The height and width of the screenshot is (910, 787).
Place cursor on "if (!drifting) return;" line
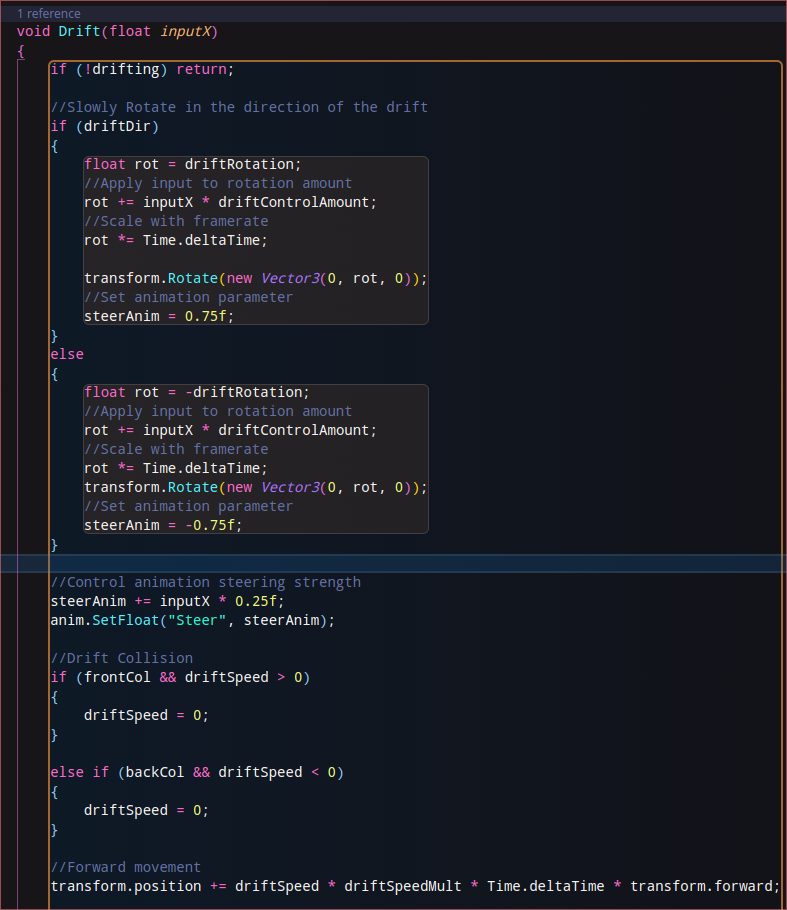pyautogui.click(x=142, y=70)
